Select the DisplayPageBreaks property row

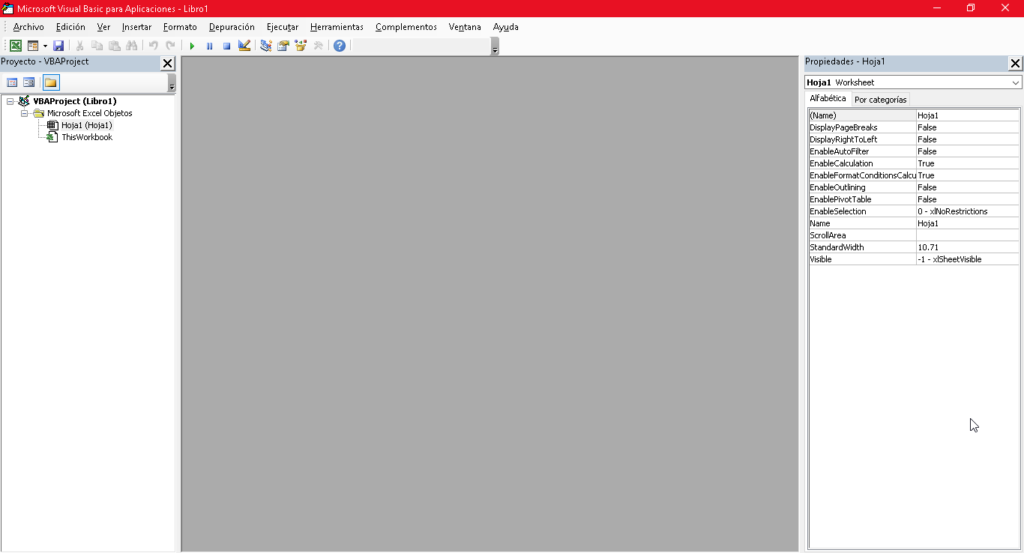[914, 127]
